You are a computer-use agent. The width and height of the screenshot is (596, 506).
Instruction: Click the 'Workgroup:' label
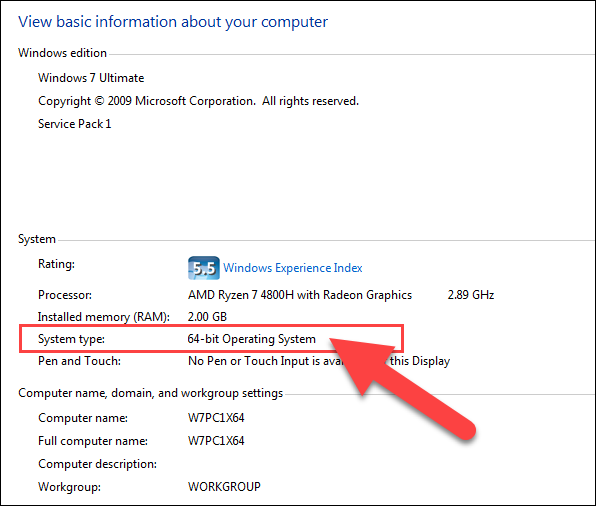(69, 487)
